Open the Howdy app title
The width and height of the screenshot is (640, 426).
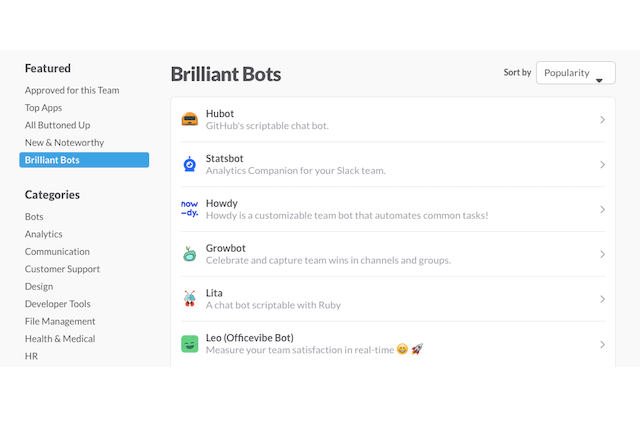[222, 203]
